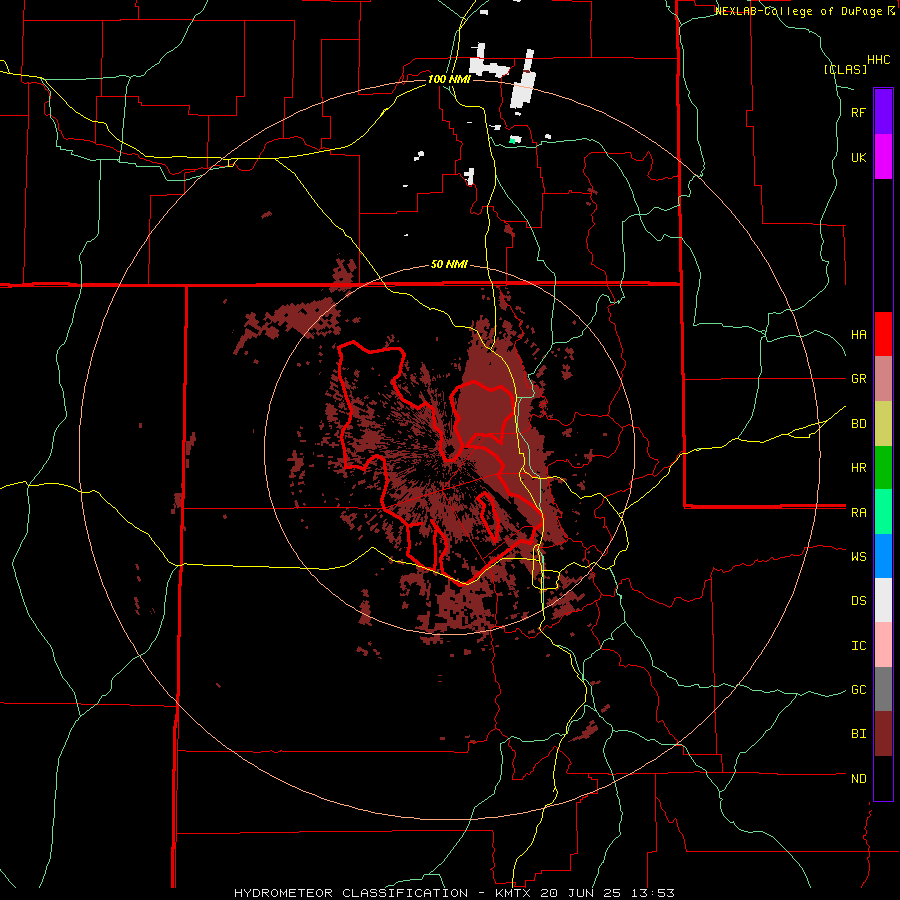Click the dark red BI swatch
This screenshot has height=900, width=900.
(x=883, y=734)
